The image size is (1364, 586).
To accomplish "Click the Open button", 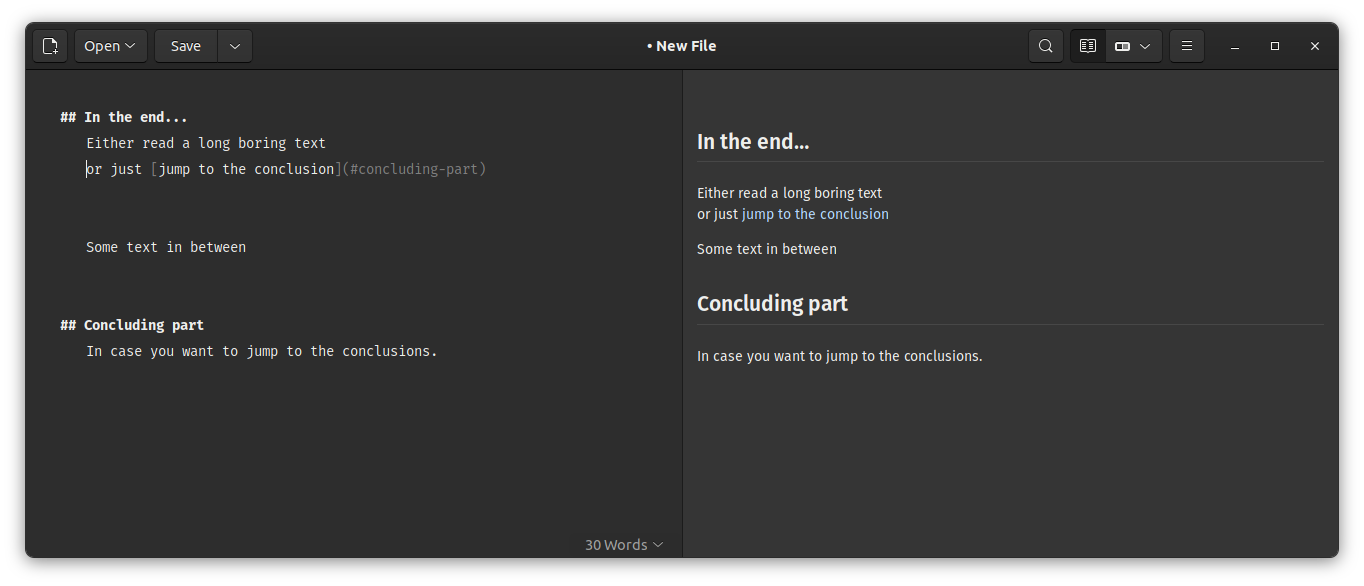I will click(103, 45).
